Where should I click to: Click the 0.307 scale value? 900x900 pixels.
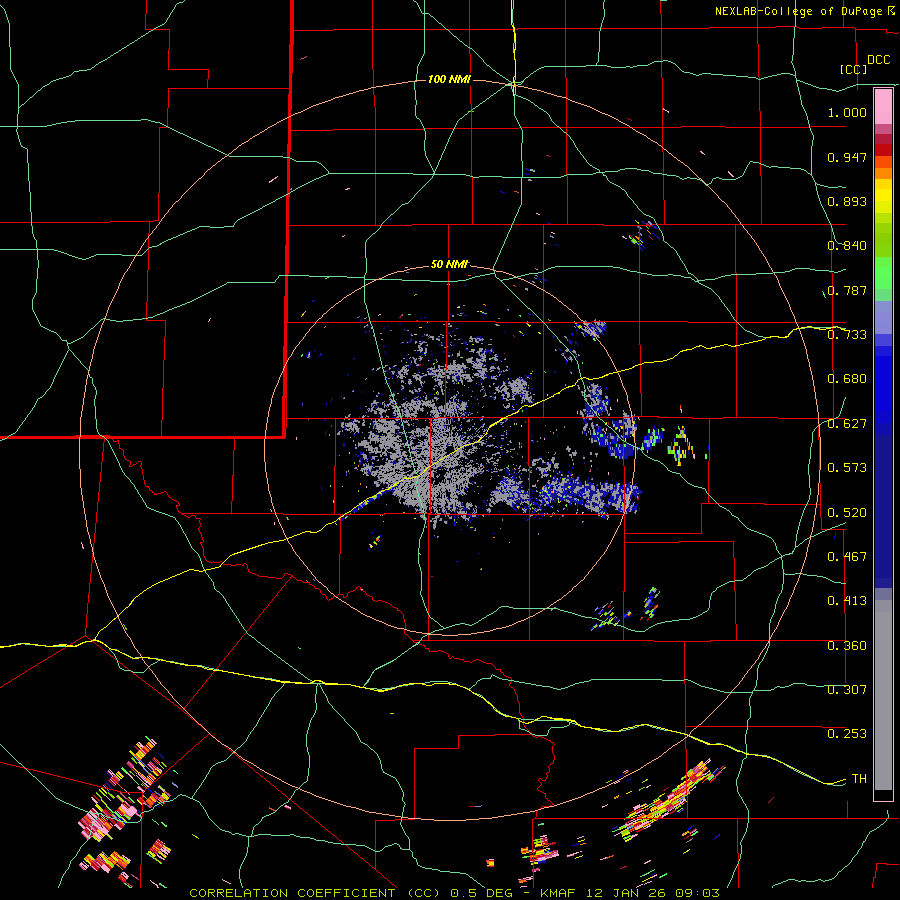coord(847,690)
